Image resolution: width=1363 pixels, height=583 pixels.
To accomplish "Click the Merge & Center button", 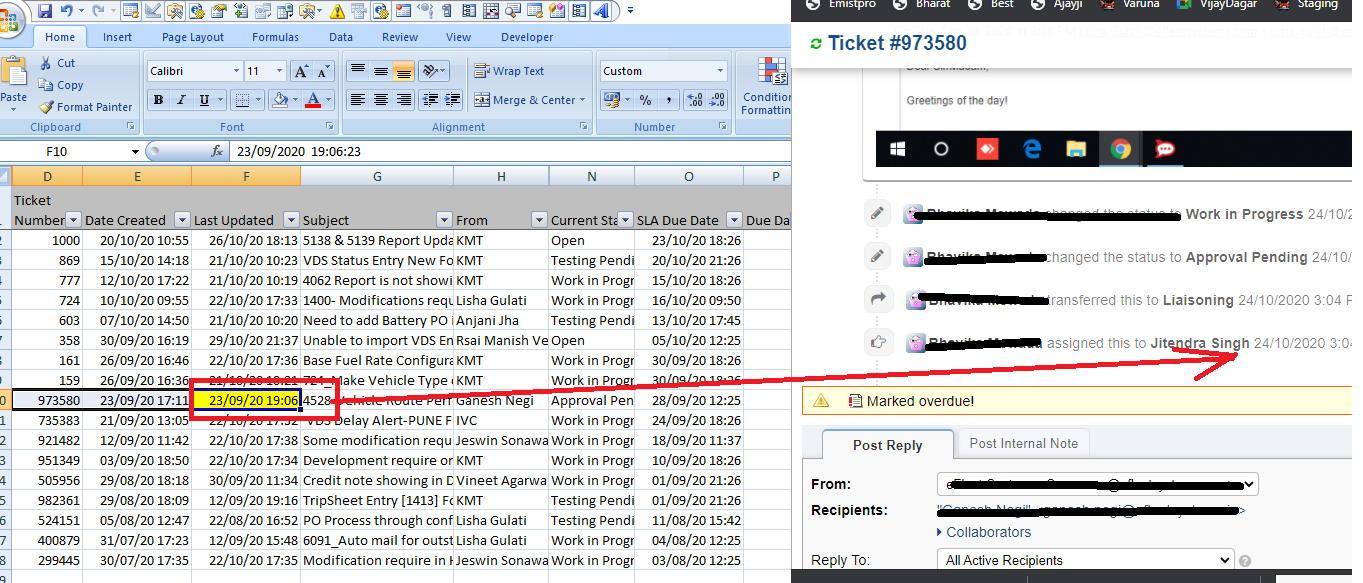I will click(526, 100).
